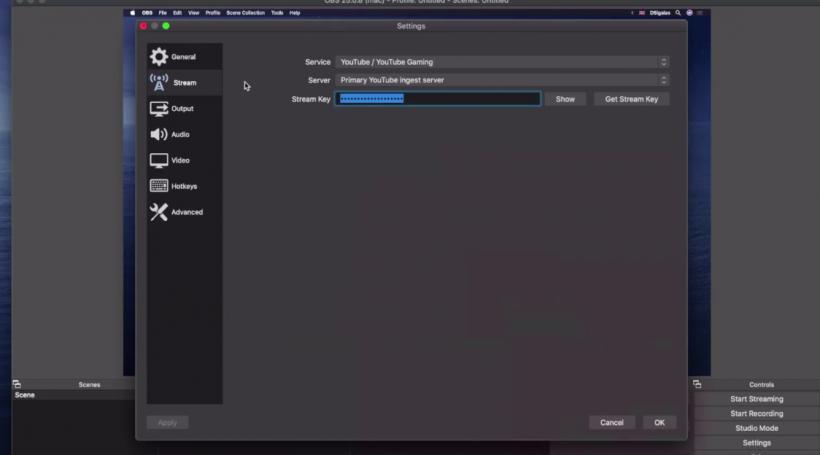Open the Audio settings section
Image resolution: width=820 pixels, height=455 pixels.
coord(180,135)
